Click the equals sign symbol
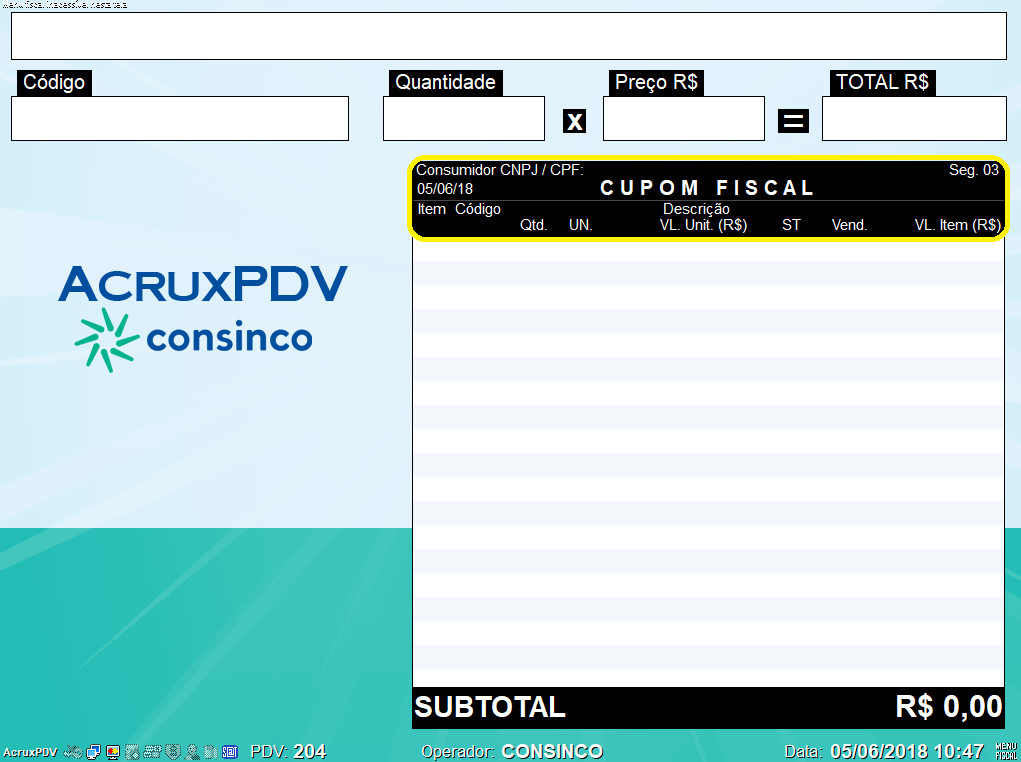Viewport: 1021px width, 762px height. pos(793,121)
